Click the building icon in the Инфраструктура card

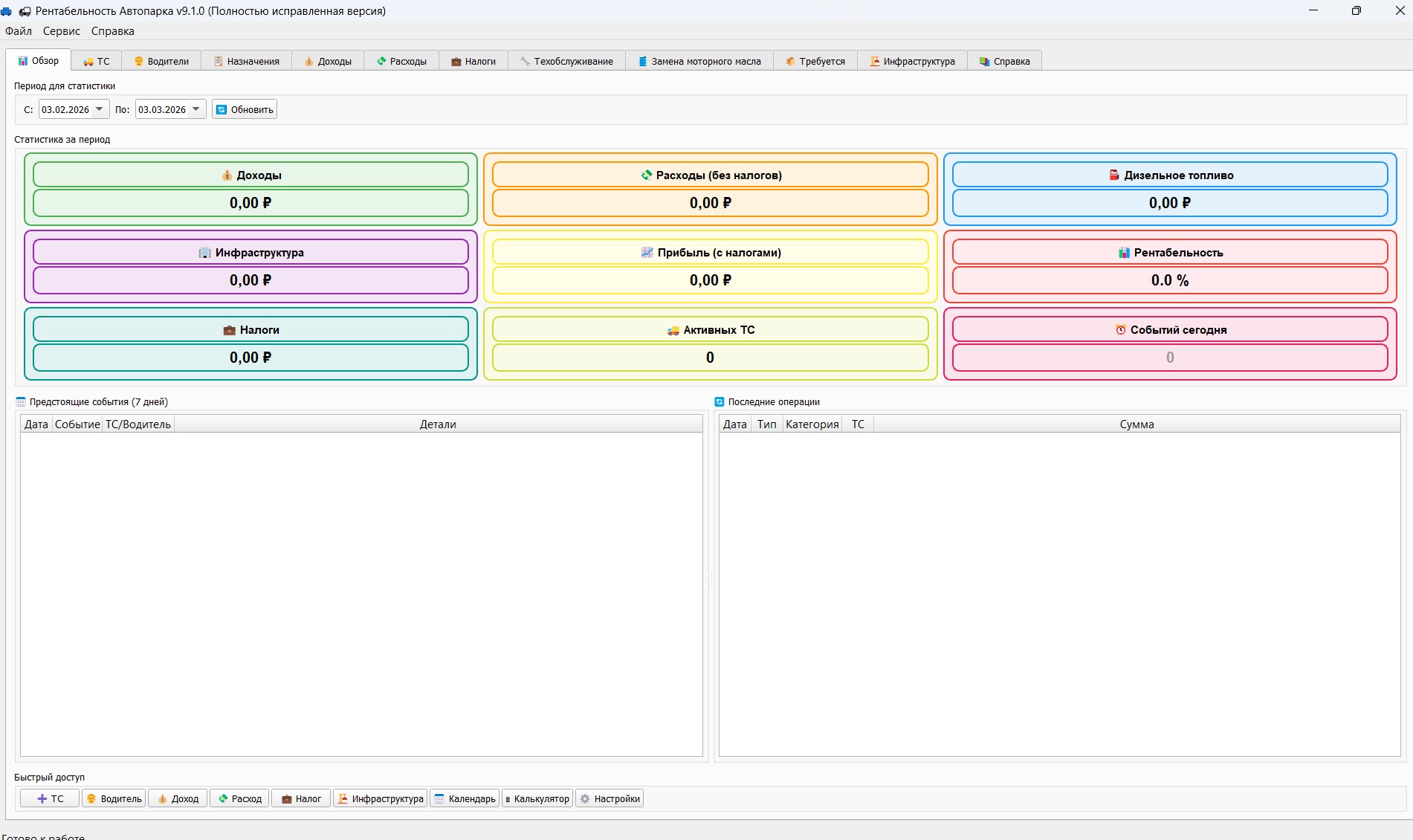(x=204, y=253)
